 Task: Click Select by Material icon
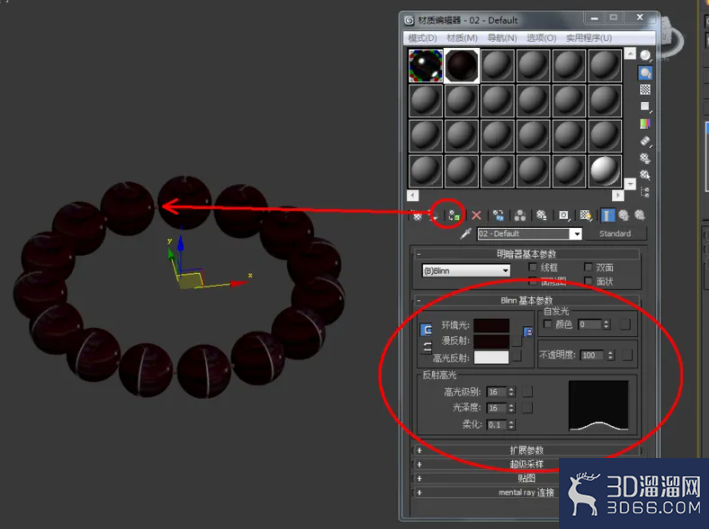pyautogui.click(x=645, y=175)
